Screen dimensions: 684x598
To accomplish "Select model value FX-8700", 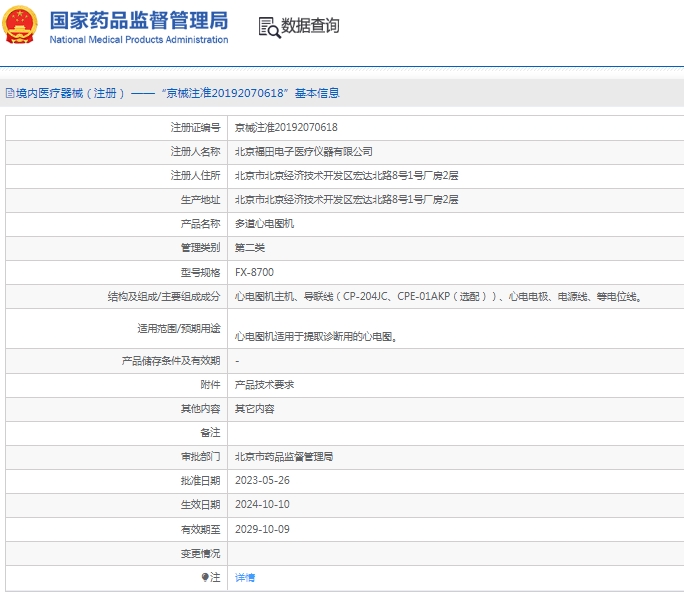I will tap(254, 272).
